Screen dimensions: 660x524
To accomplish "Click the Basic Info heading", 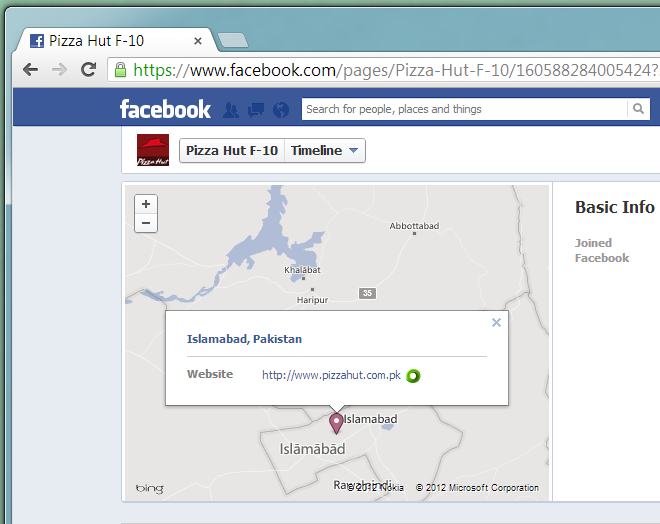I will click(615, 207).
